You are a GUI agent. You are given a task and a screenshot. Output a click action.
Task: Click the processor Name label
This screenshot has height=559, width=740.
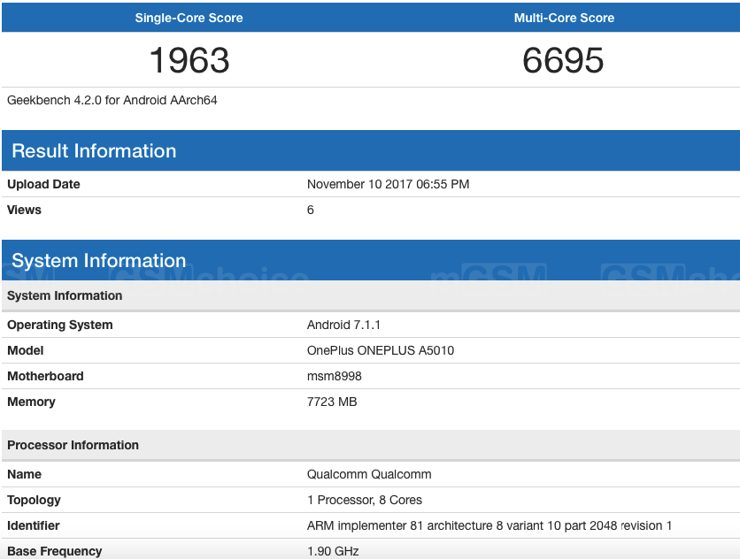pyautogui.click(x=24, y=474)
